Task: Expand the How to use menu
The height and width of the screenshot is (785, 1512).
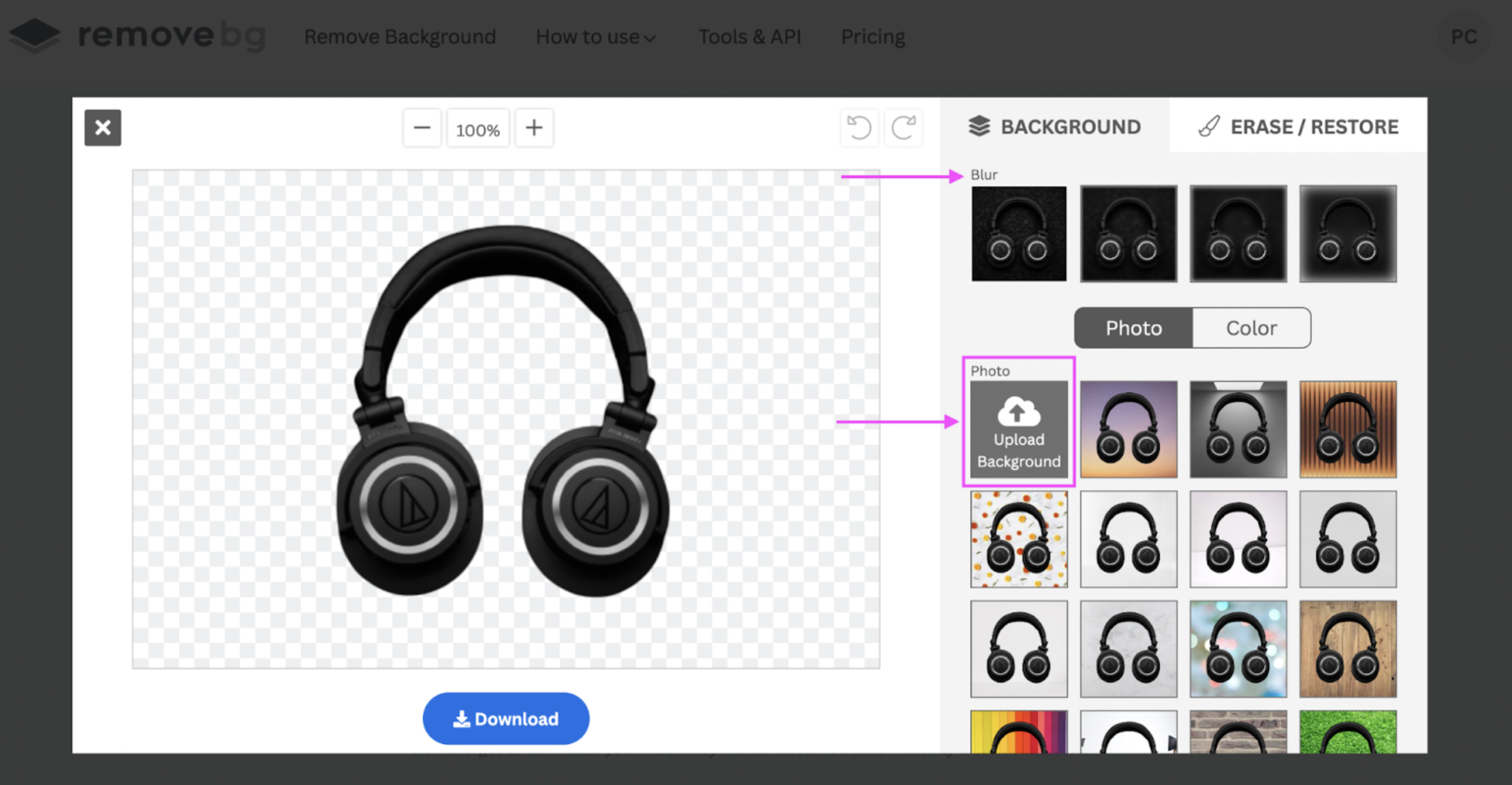Action: [x=595, y=36]
